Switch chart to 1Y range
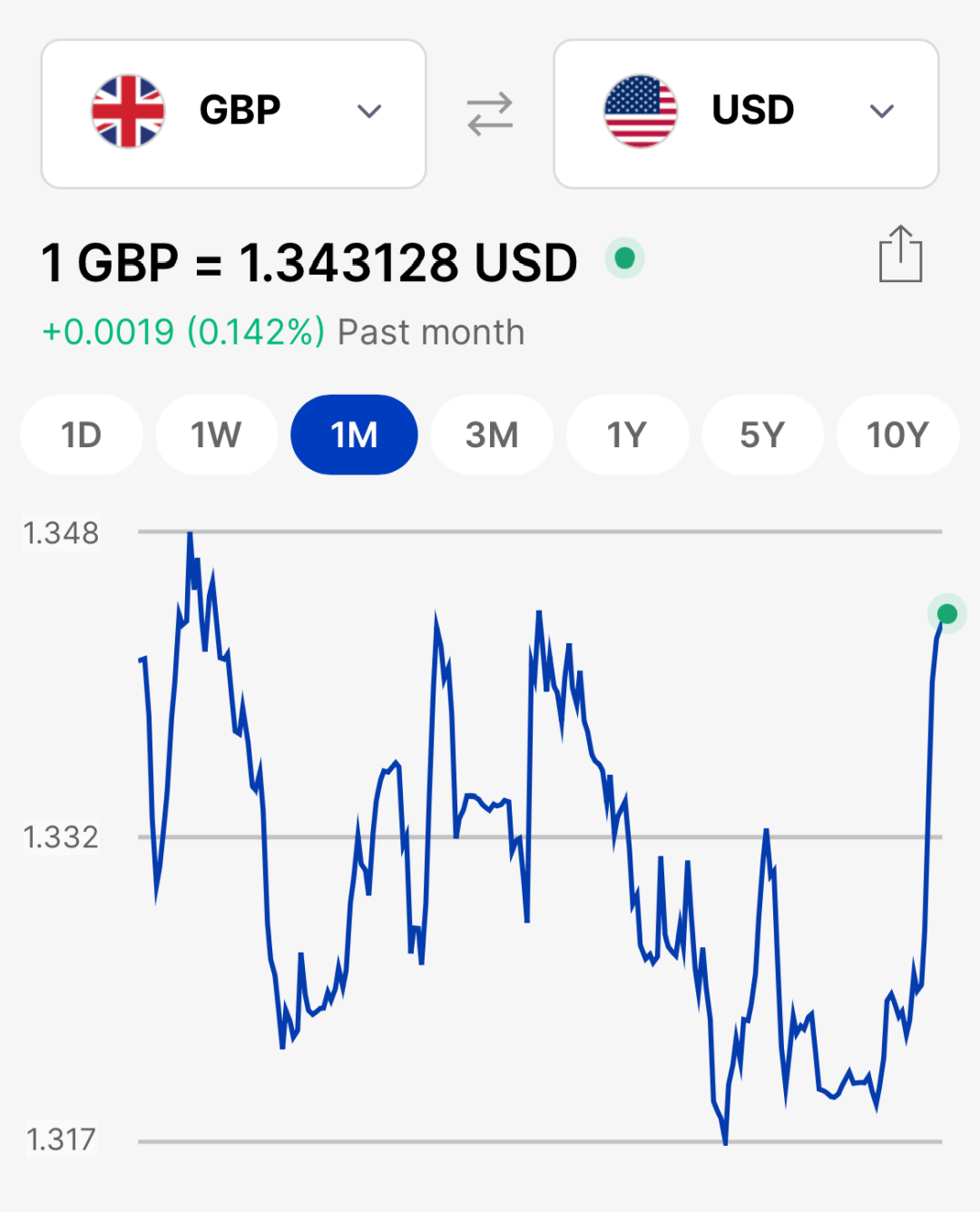Screen dimensions: 980x1212 [x=627, y=435]
